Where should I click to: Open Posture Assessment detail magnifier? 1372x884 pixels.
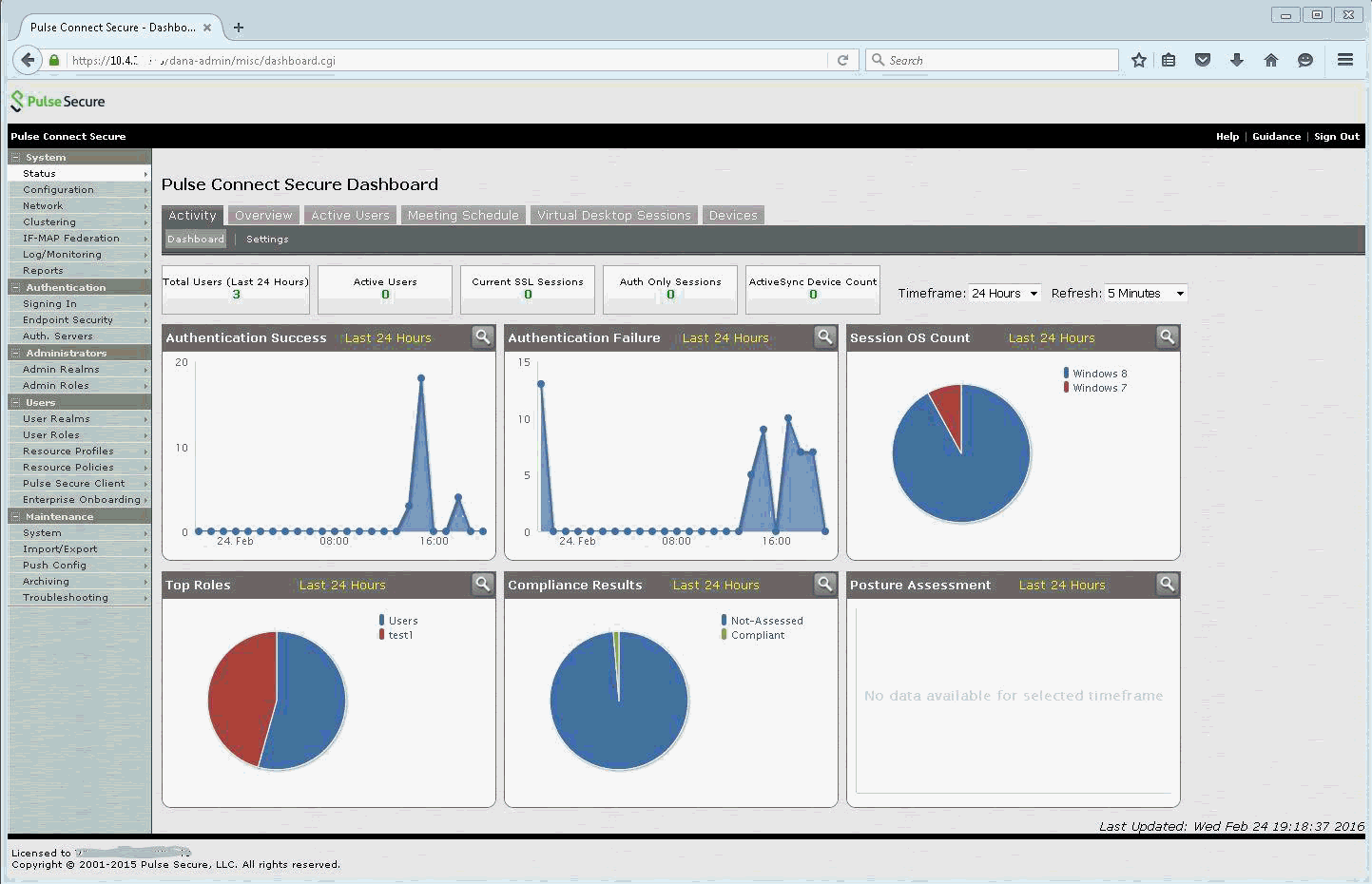tap(1168, 584)
